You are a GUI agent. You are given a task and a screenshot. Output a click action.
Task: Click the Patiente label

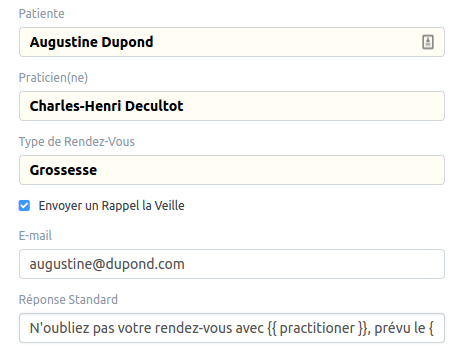42,14
